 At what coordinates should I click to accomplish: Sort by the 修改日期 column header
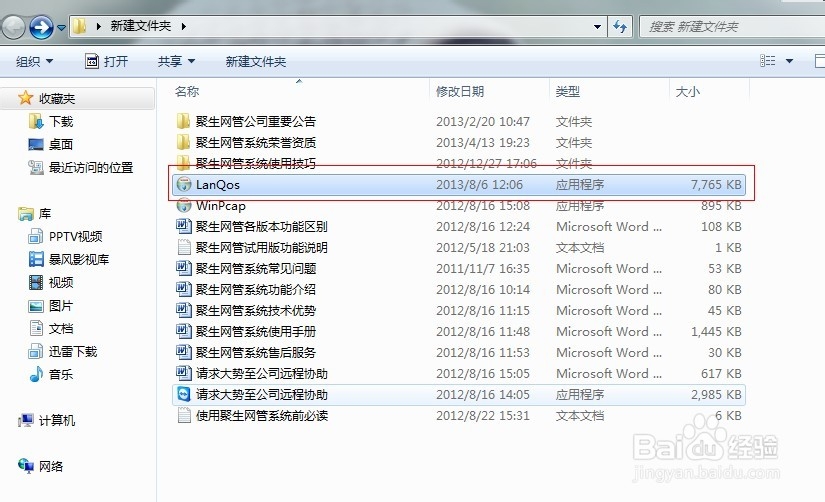coord(460,92)
